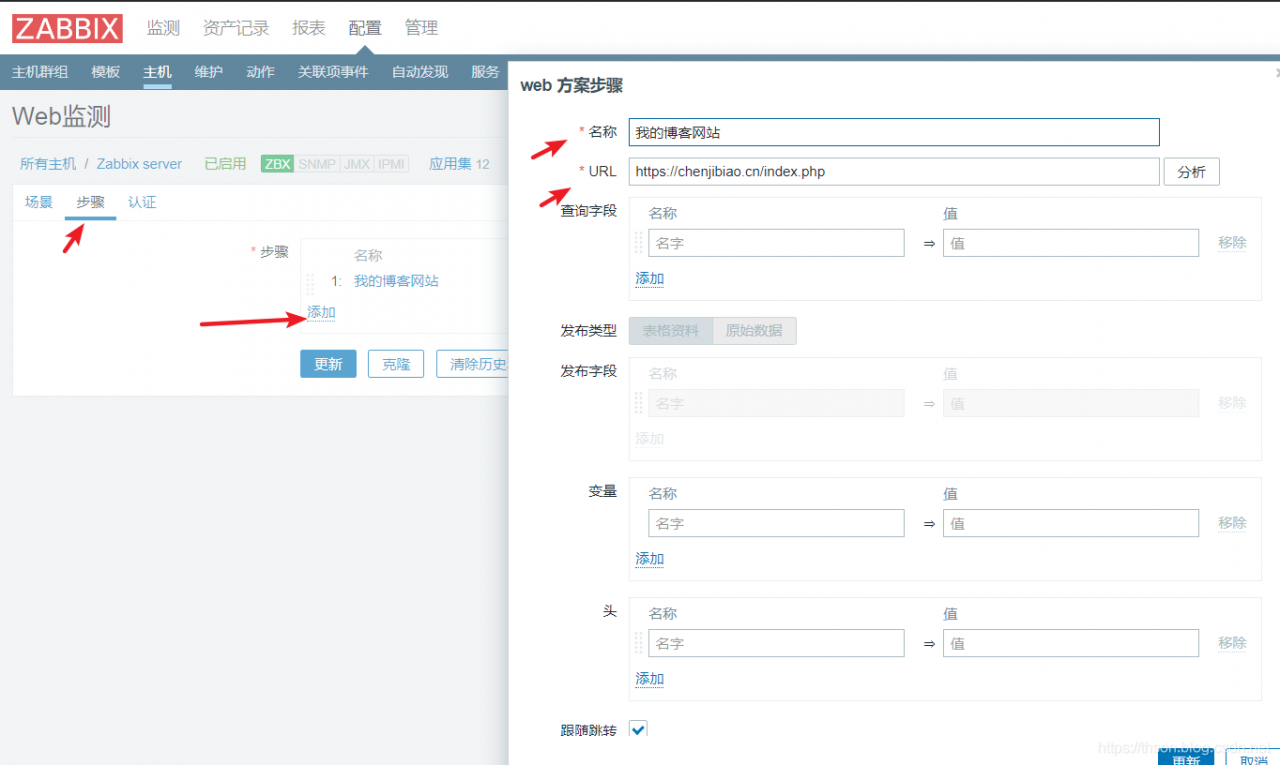
Task: Focus the 头 value input
Action: pos(1071,643)
